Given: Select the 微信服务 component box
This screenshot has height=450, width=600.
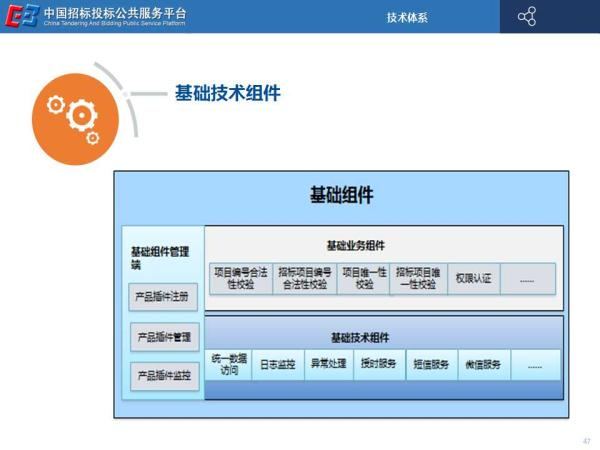Looking at the screenshot, I should pyautogui.click(x=483, y=364).
